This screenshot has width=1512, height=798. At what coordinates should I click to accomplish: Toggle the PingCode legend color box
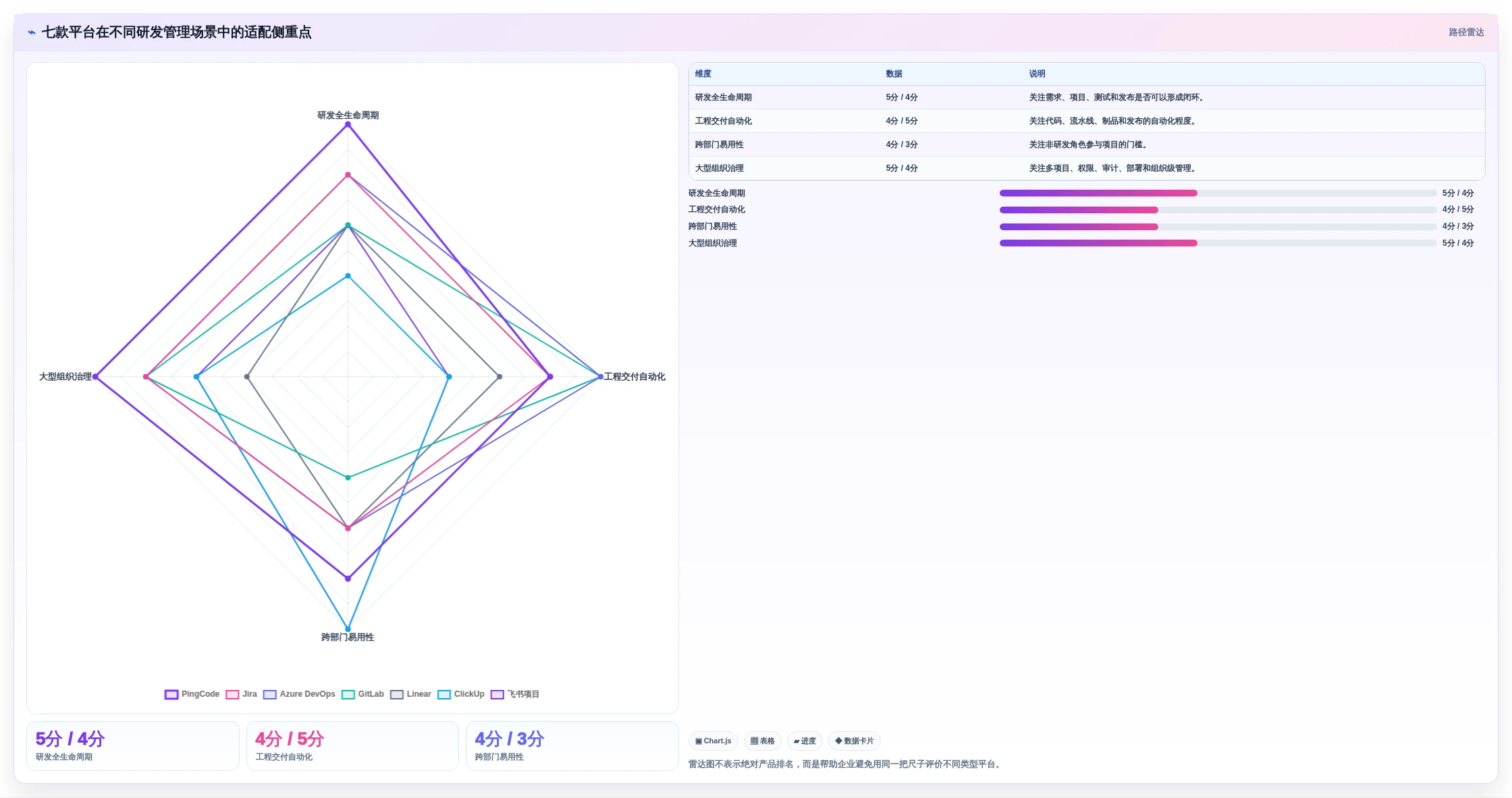[171, 695]
